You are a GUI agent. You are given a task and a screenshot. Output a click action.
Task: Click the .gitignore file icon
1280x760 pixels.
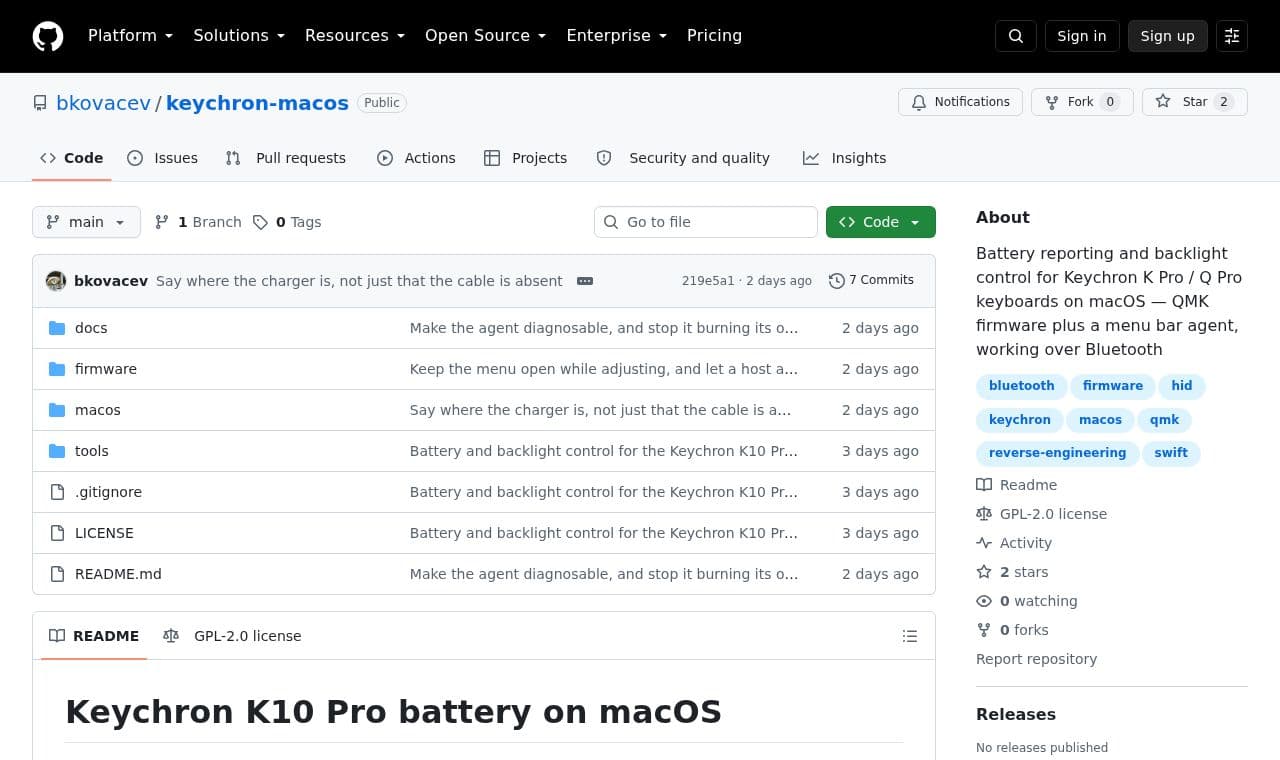click(x=57, y=492)
